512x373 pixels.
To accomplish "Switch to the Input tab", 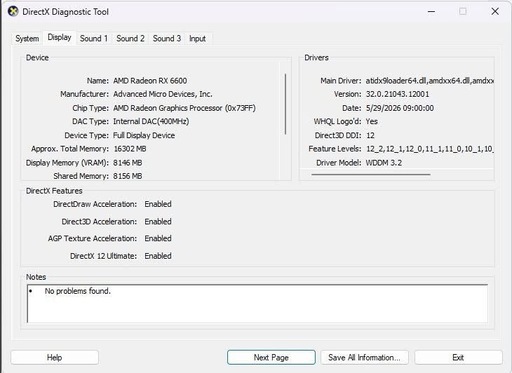I will (x=197, y=38).
